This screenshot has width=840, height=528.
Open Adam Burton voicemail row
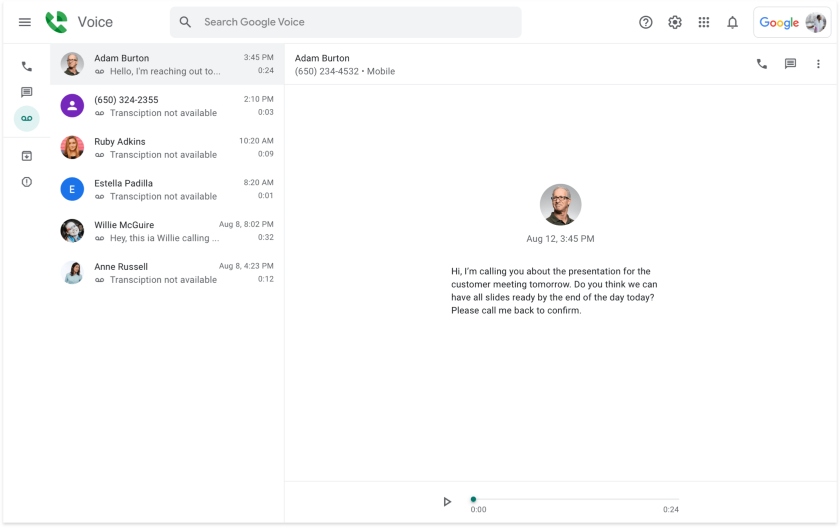click(167, 64)
